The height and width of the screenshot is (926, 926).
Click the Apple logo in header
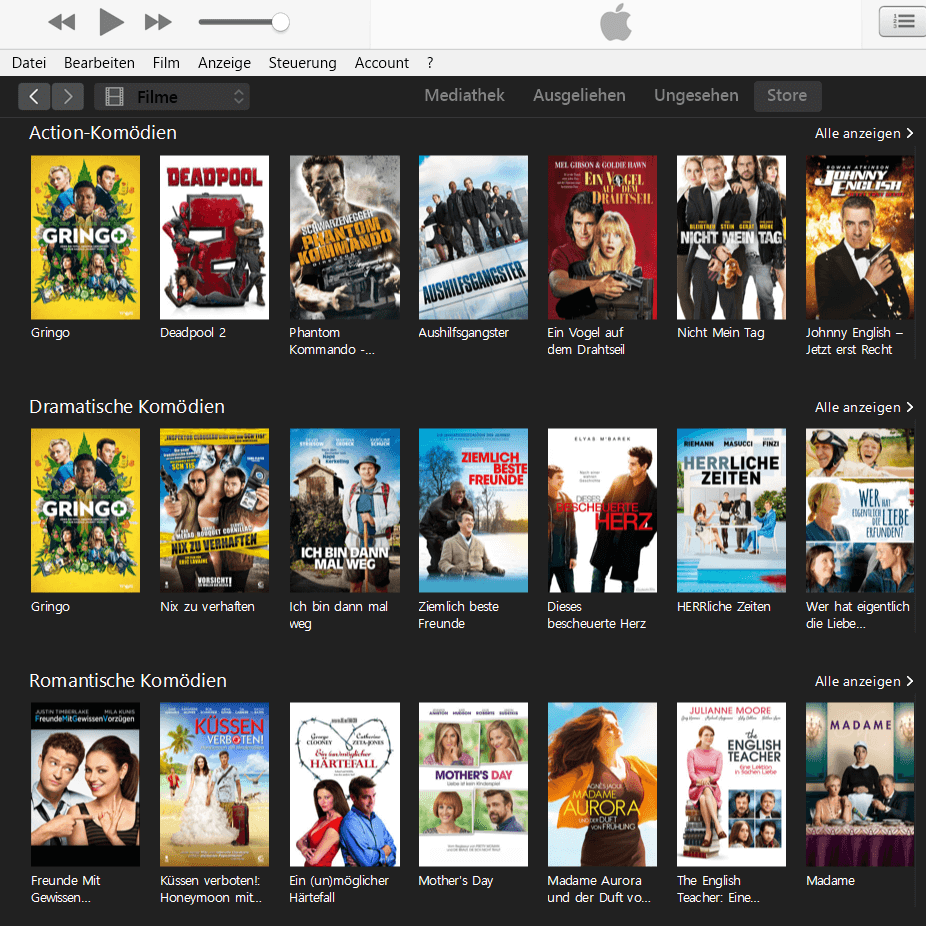[x=615, y=22]
